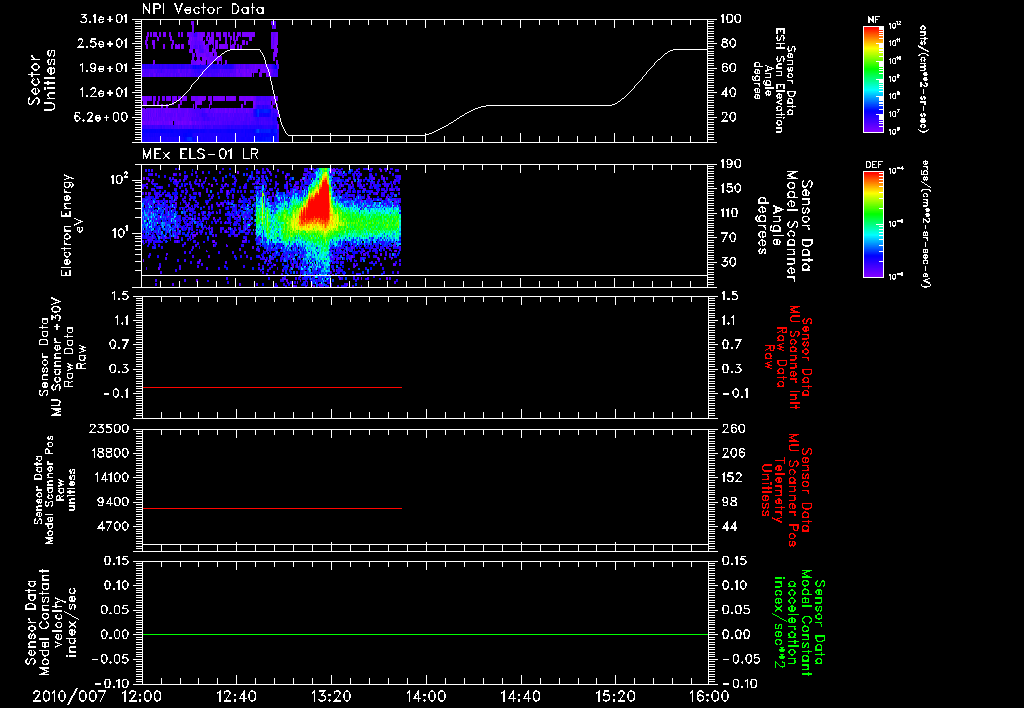Click the DEF energy flux color bar
The image size is (1024, 708).
pyautogui.click(x=873, y=224)
